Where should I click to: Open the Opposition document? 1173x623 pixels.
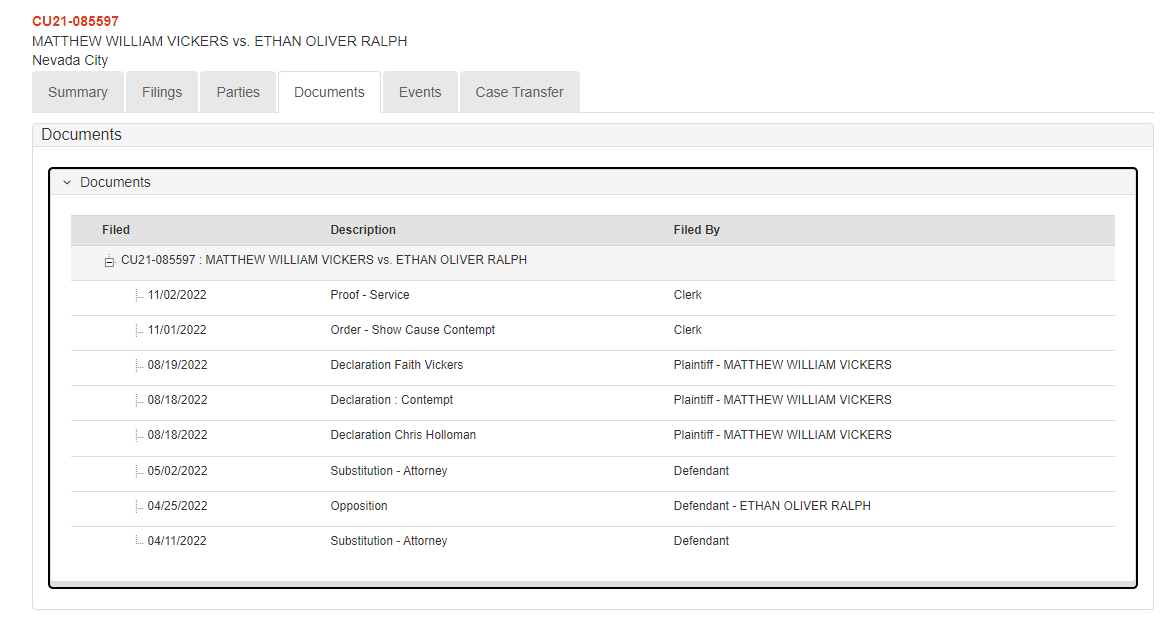pyautogui.click(x=359, y=506)
